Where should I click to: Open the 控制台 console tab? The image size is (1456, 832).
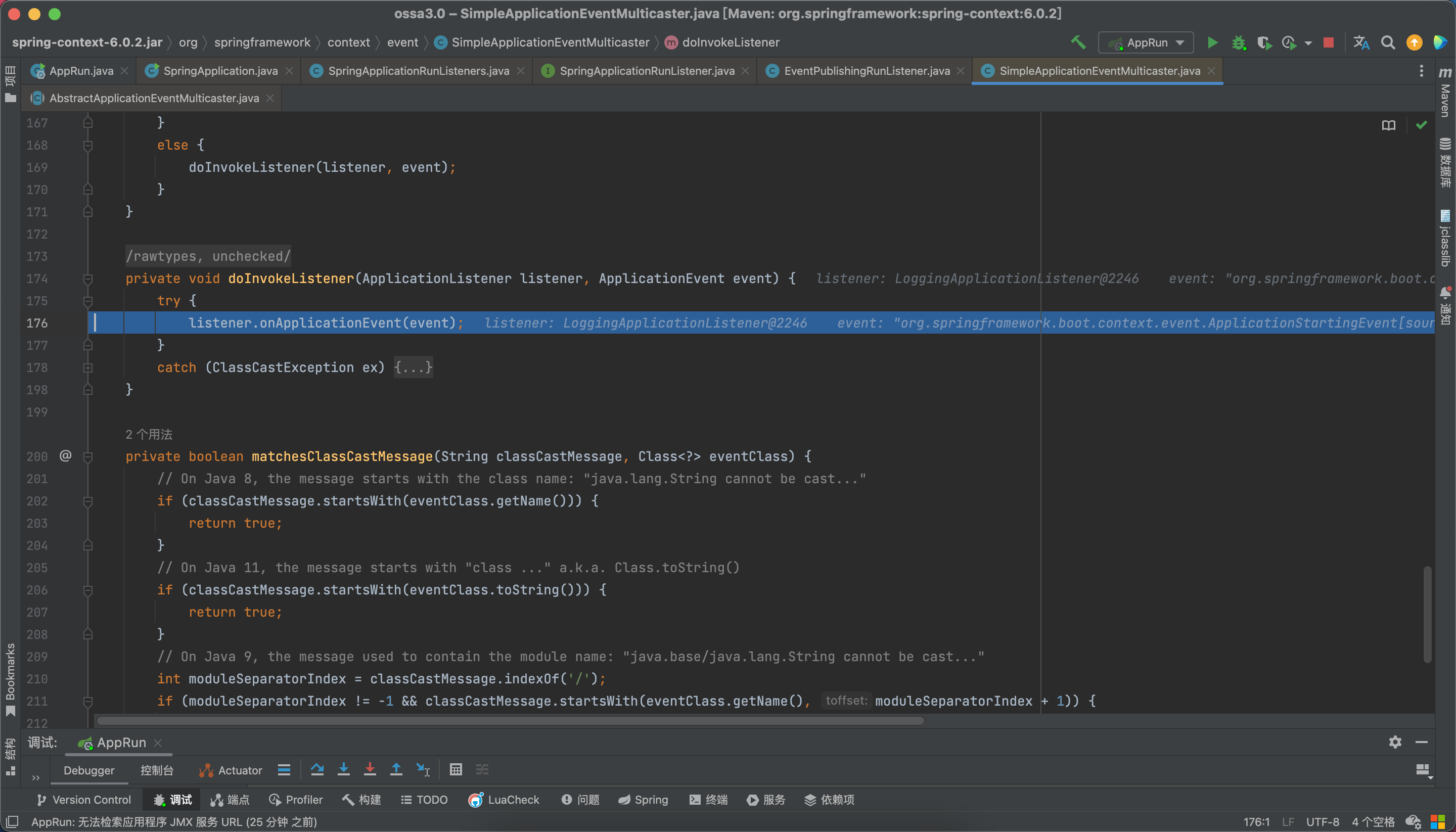pos(157,770)
